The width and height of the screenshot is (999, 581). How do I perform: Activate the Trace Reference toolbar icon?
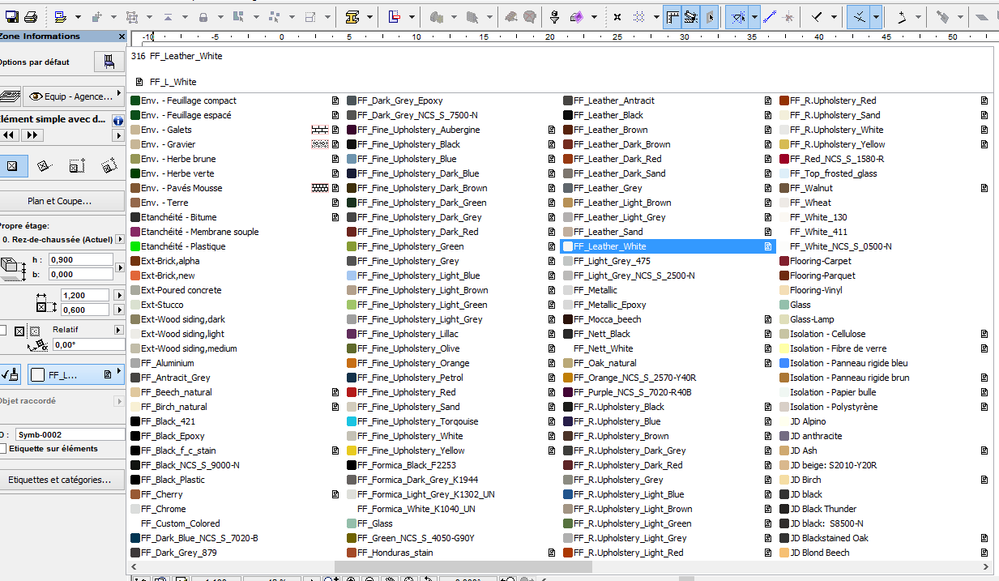(692, 17)
